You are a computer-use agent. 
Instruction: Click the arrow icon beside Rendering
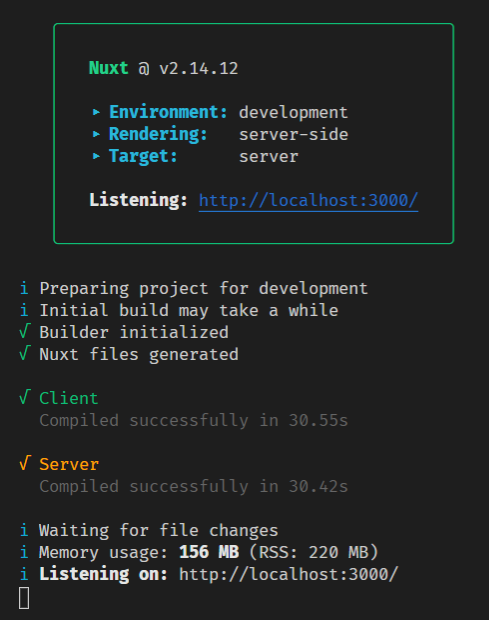click(96, 134)
